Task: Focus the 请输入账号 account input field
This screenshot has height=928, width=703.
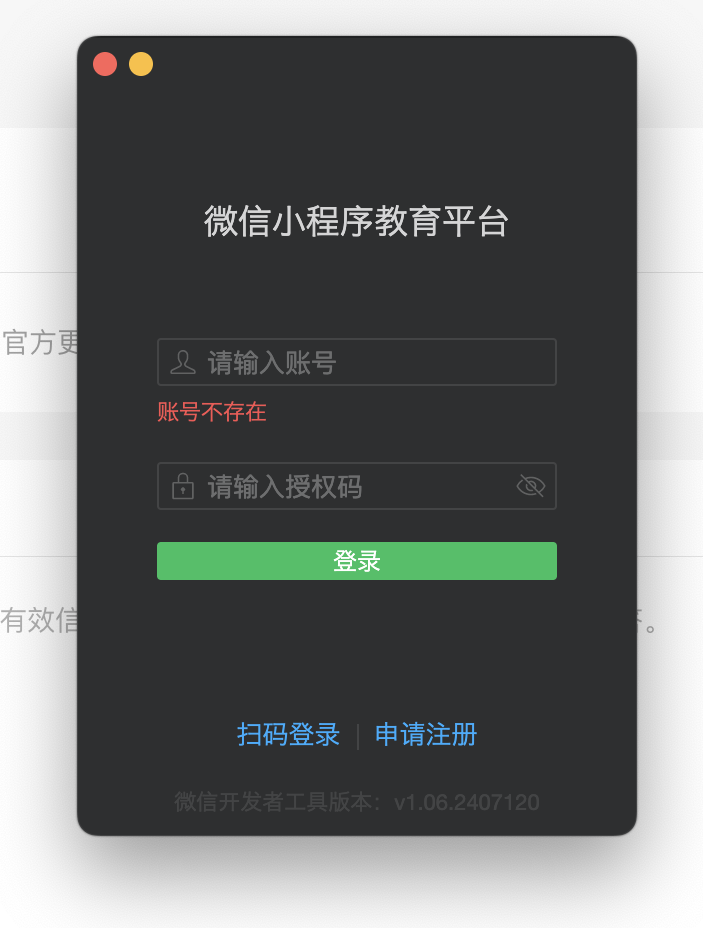Action: point(357,362)
